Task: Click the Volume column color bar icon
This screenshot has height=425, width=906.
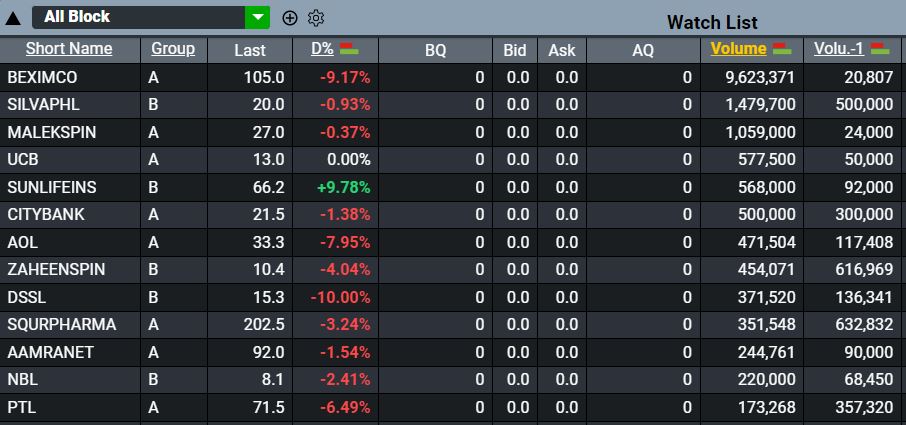Action: pos(782,48)
